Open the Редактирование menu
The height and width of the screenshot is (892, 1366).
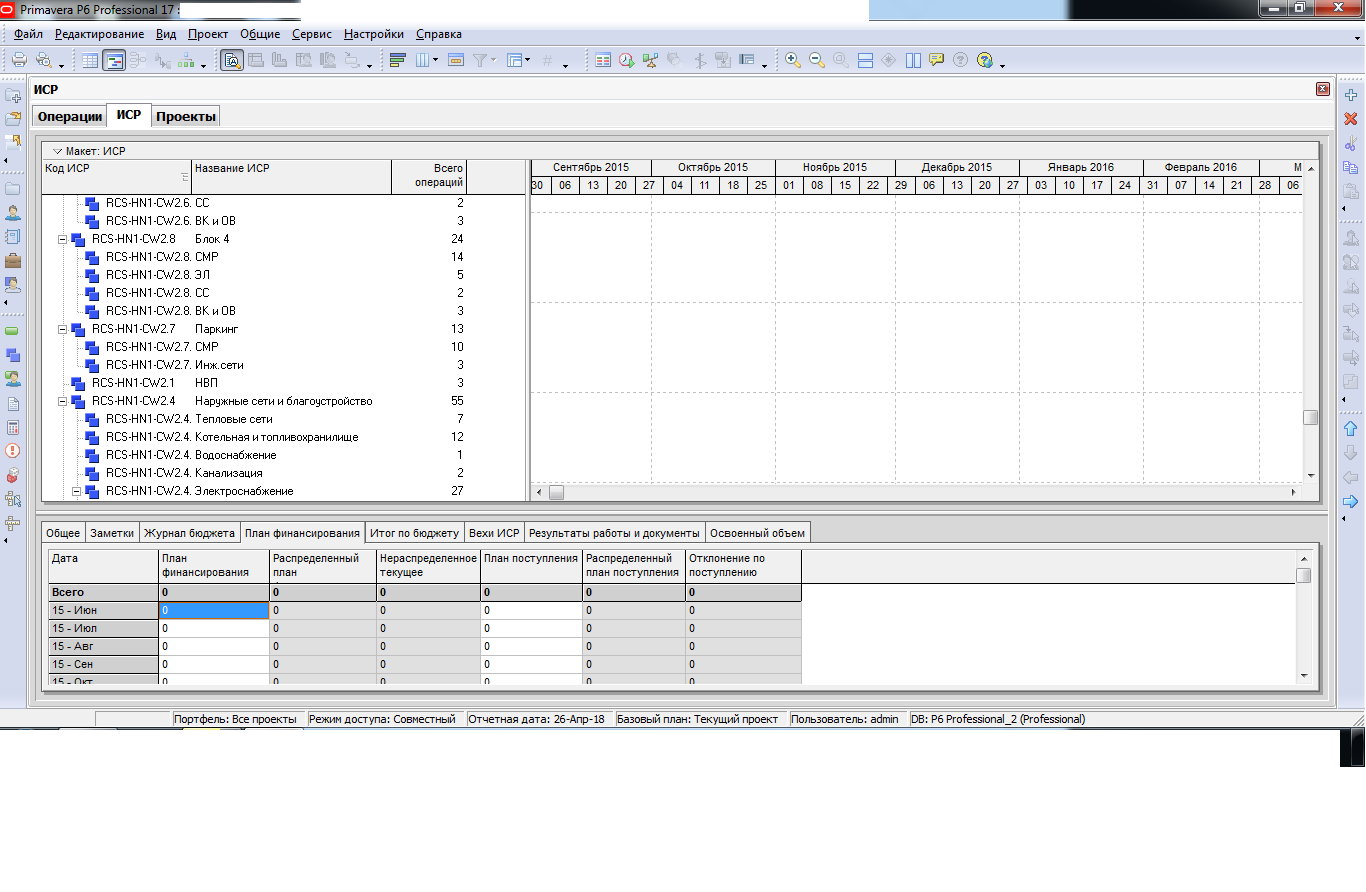pyautogui.click(x=100, y=34)
